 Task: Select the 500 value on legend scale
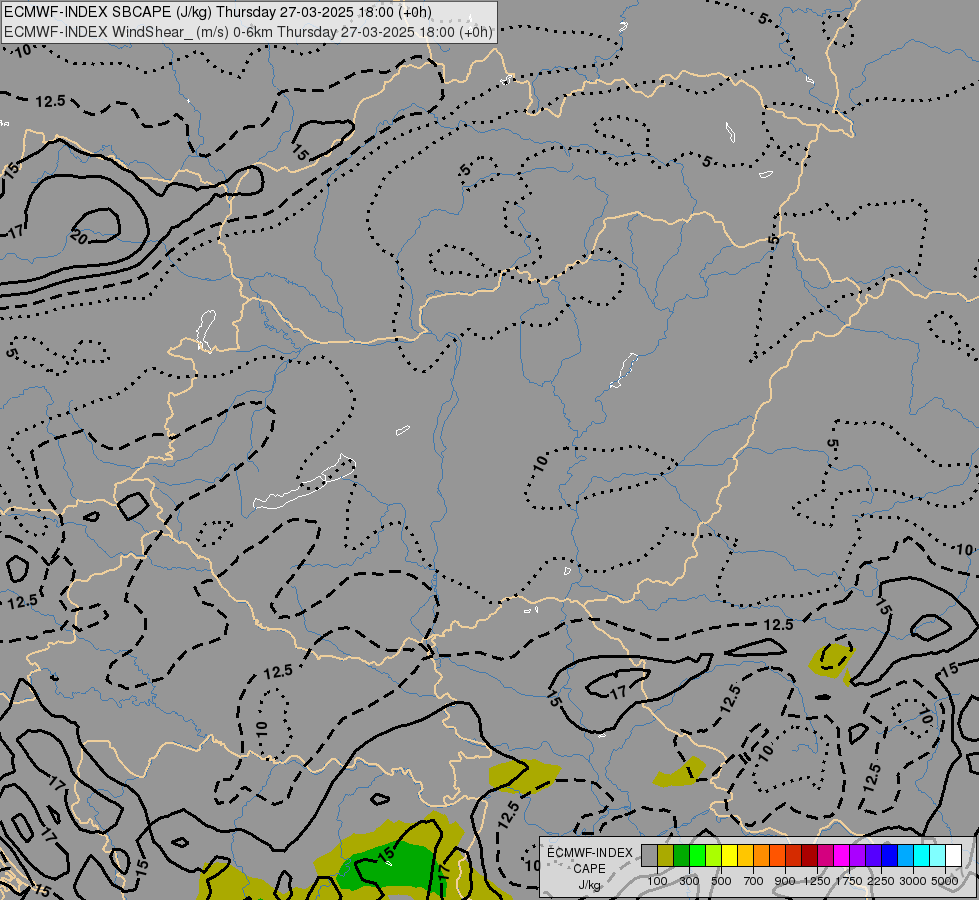click(721, 881)
